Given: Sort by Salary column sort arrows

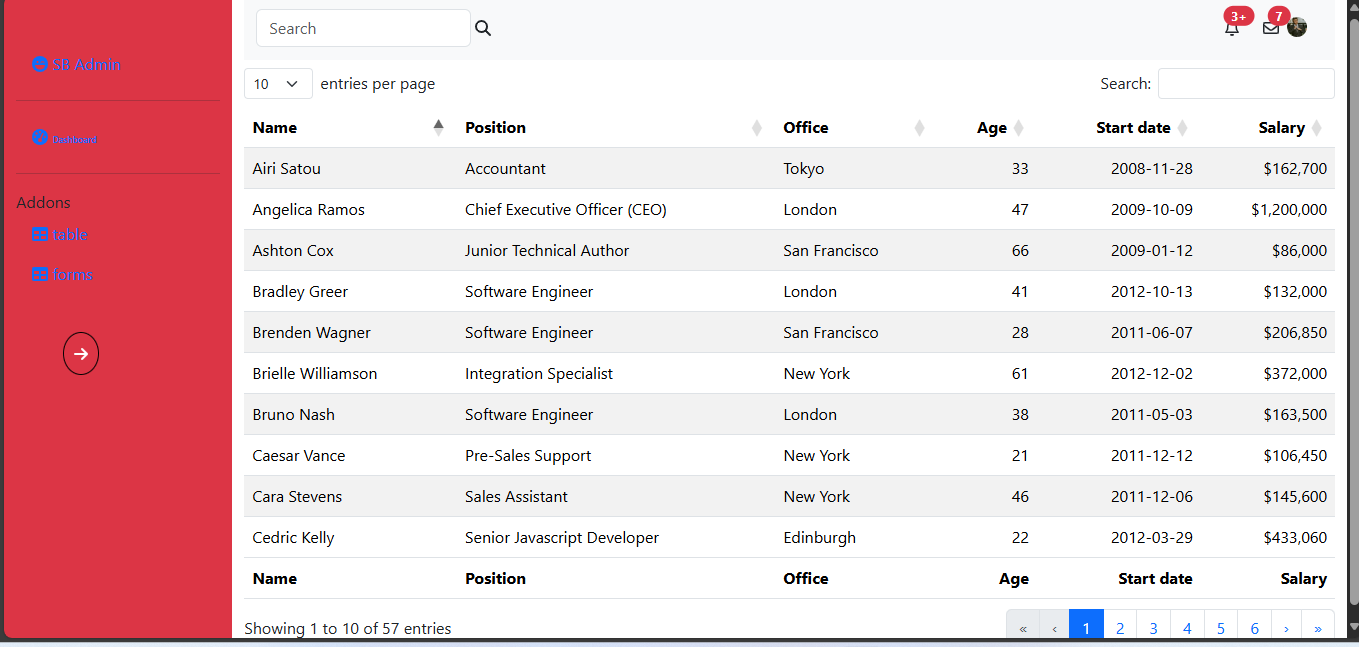Looking at the screenshot, I should coord(1316,128).
